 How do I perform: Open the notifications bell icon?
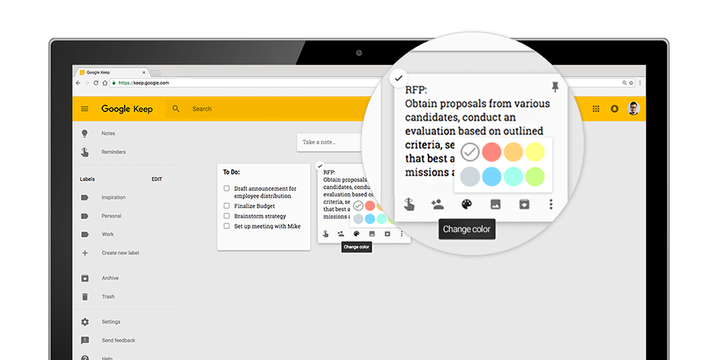(614, 109)
